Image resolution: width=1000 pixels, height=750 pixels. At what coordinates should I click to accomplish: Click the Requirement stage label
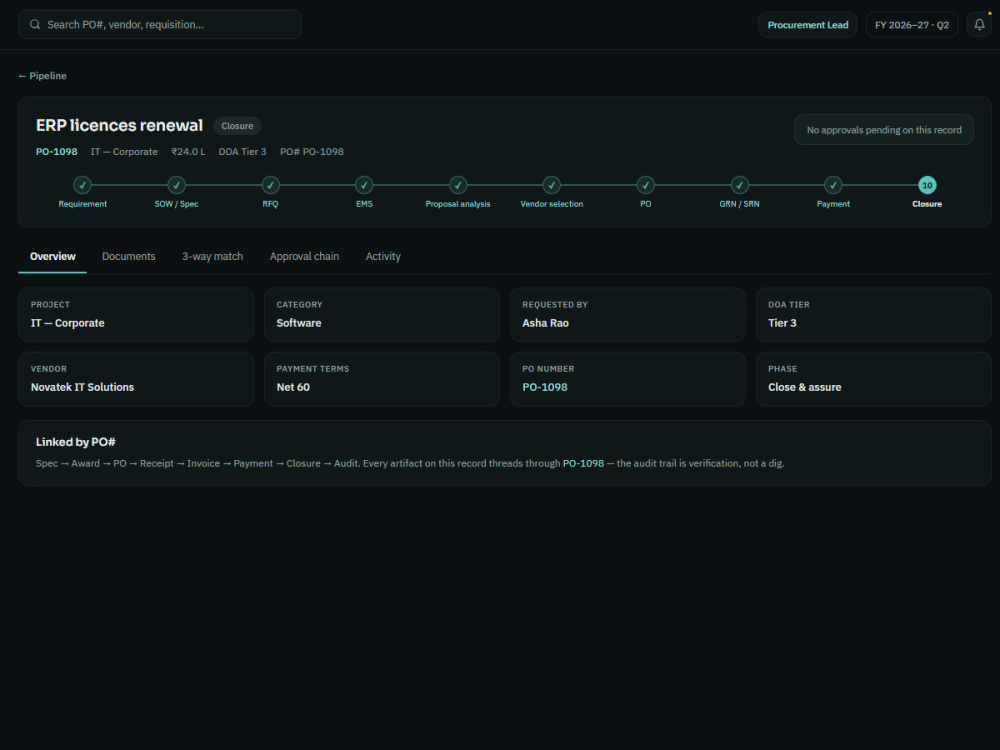(82, 204)
